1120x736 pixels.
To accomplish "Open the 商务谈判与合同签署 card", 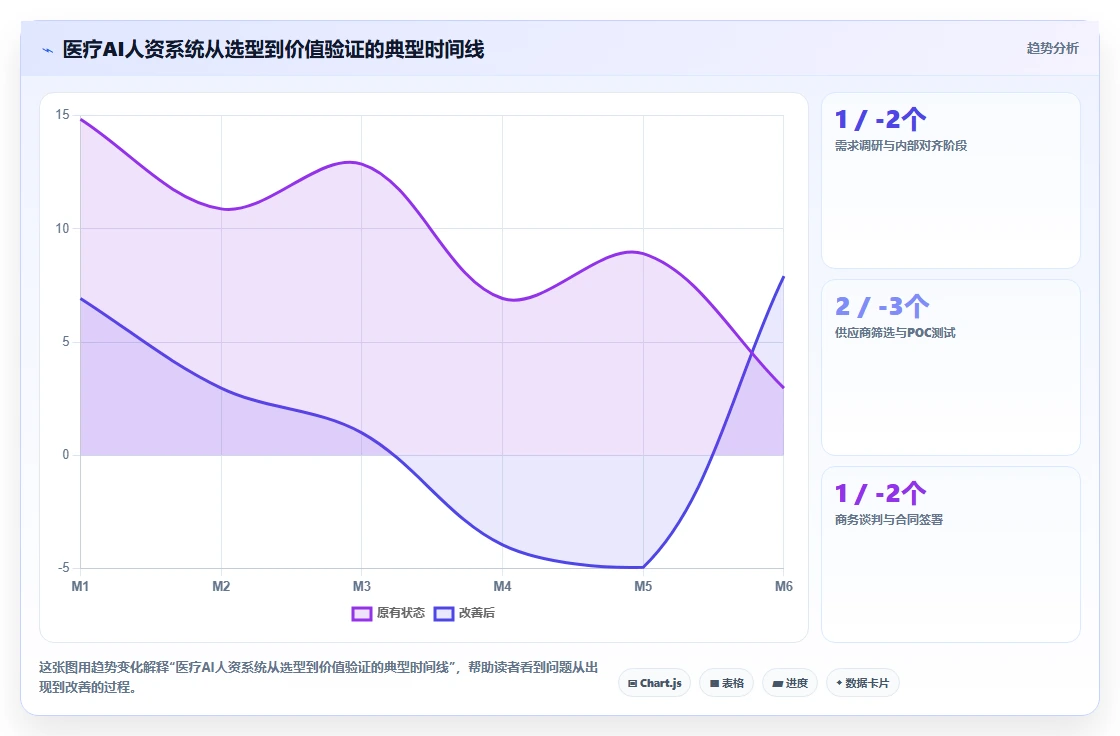I will pyautogui.click(x=951, y=555).
